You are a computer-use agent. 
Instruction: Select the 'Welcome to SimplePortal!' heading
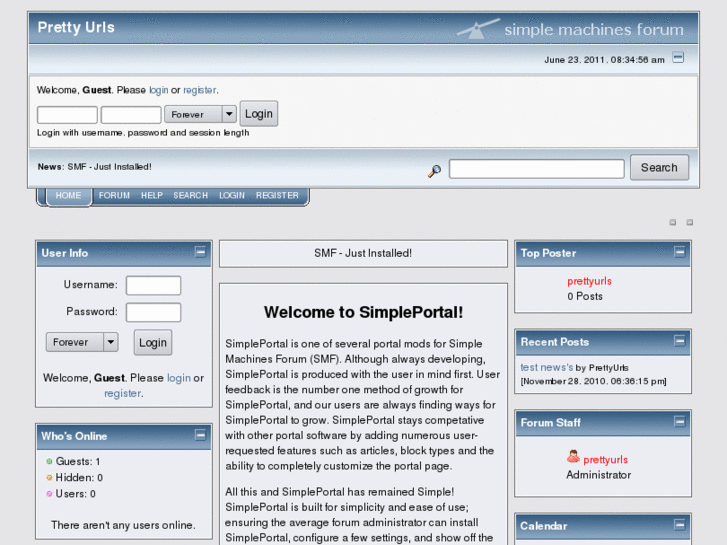click(364, 312)
